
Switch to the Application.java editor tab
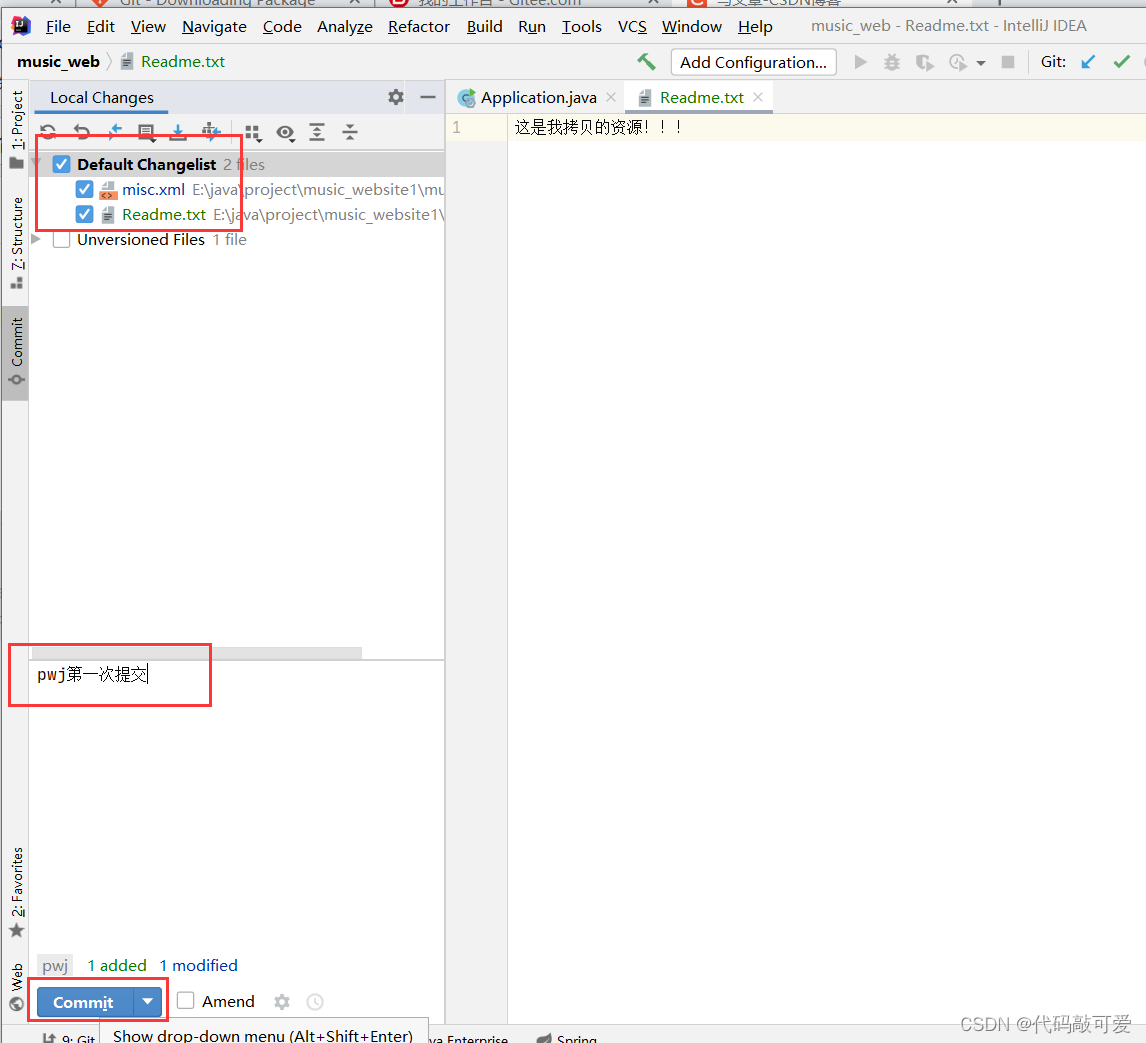click(x=538, y=97)
